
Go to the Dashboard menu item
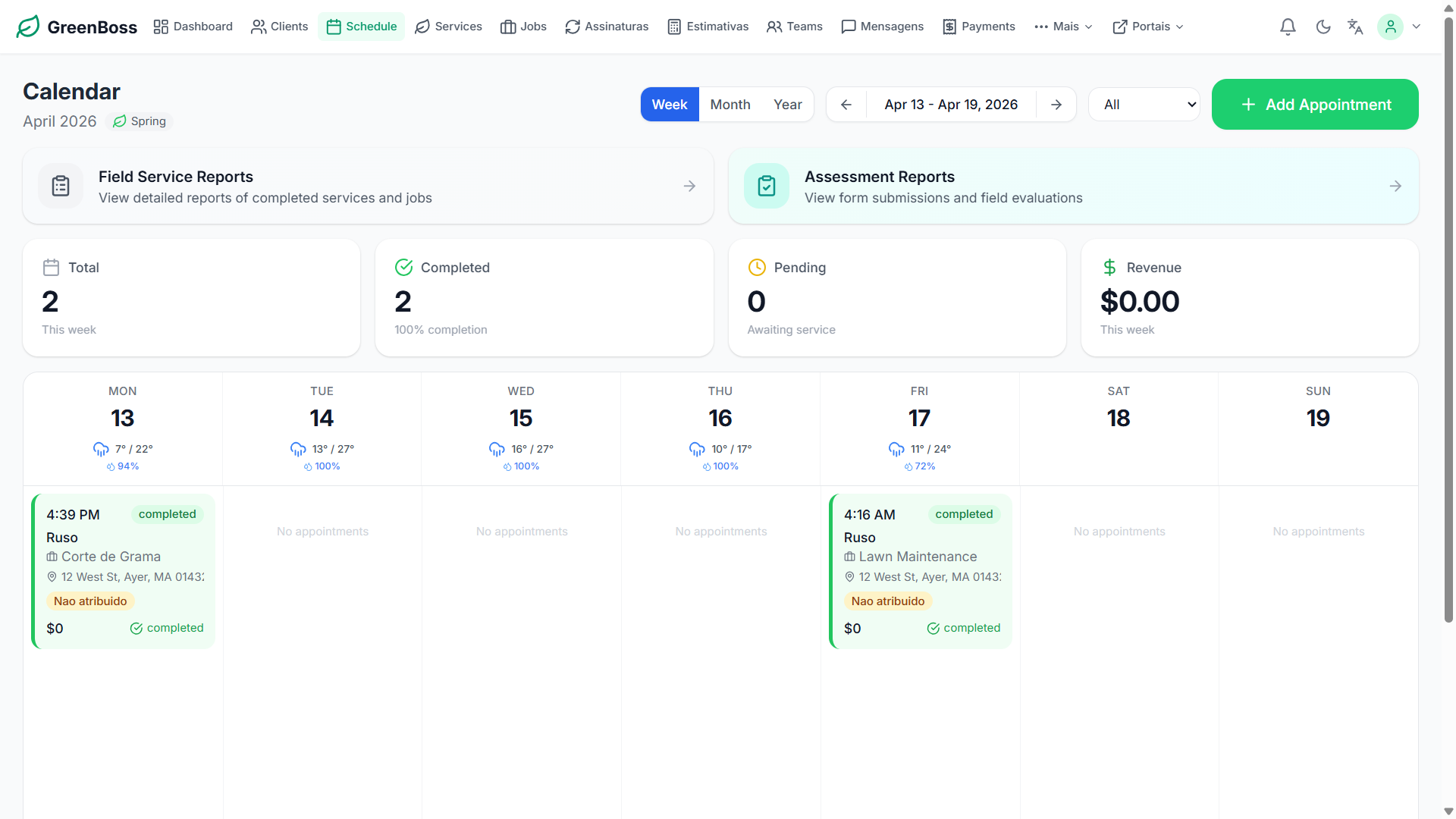click(x=193, y=27)
